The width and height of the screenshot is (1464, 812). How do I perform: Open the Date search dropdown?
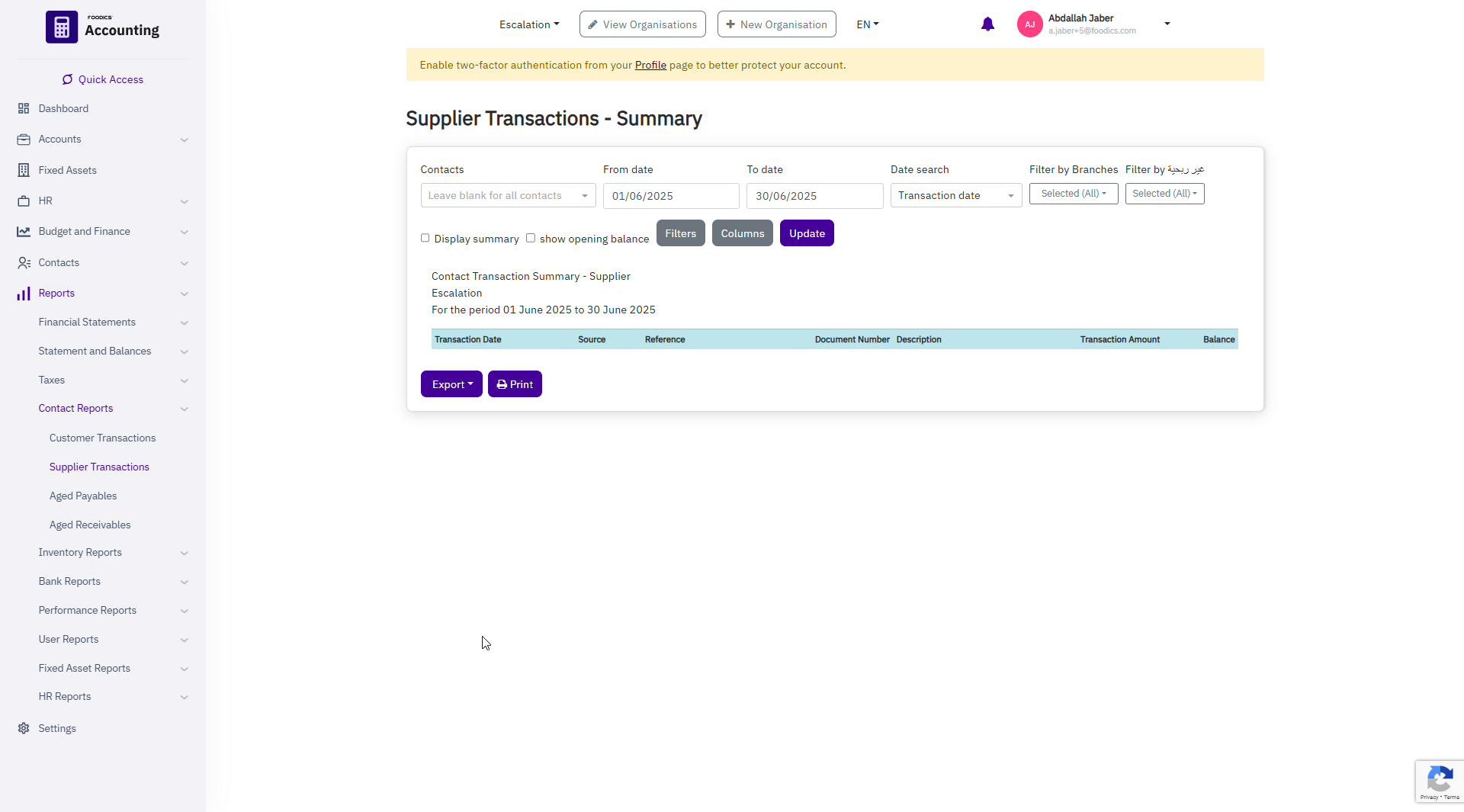955,196
